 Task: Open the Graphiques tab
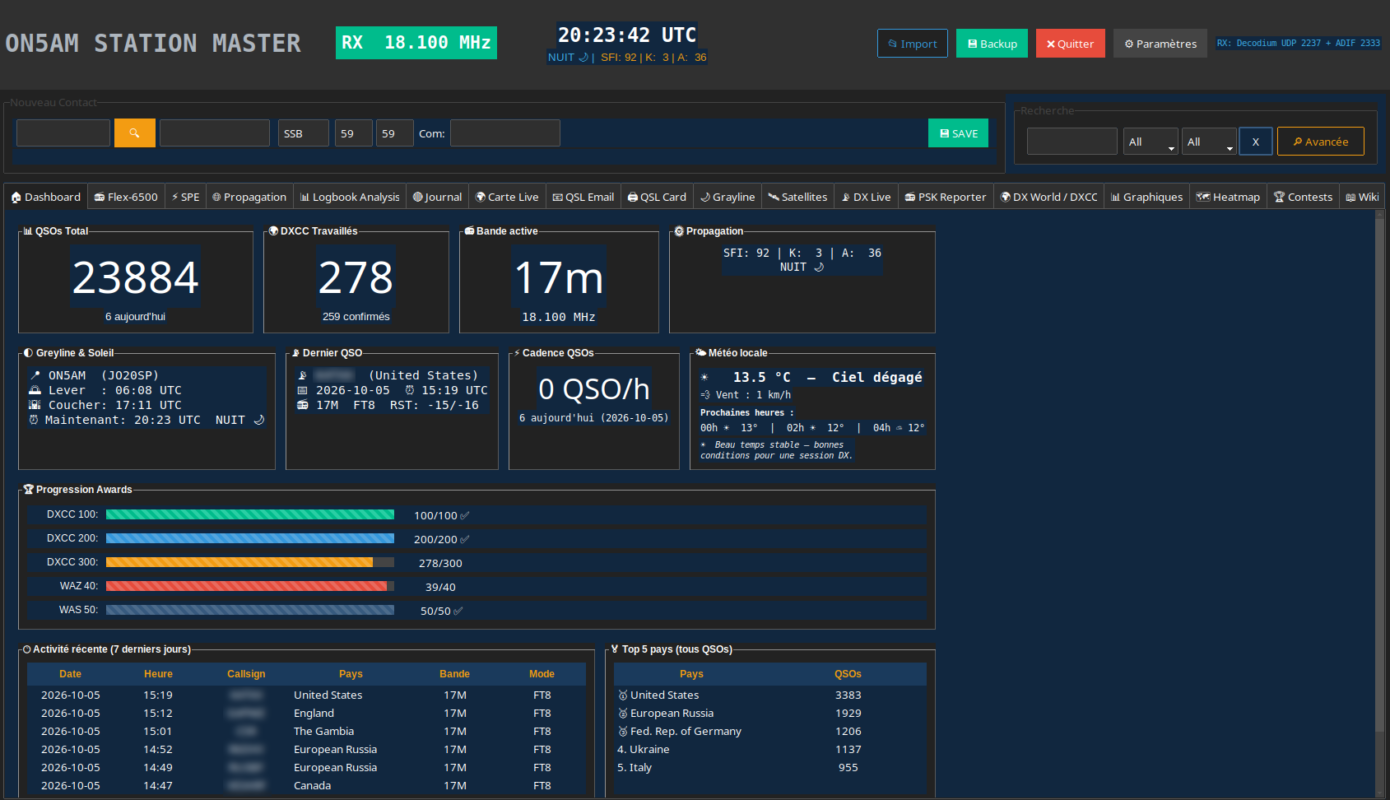point(1147,197)
